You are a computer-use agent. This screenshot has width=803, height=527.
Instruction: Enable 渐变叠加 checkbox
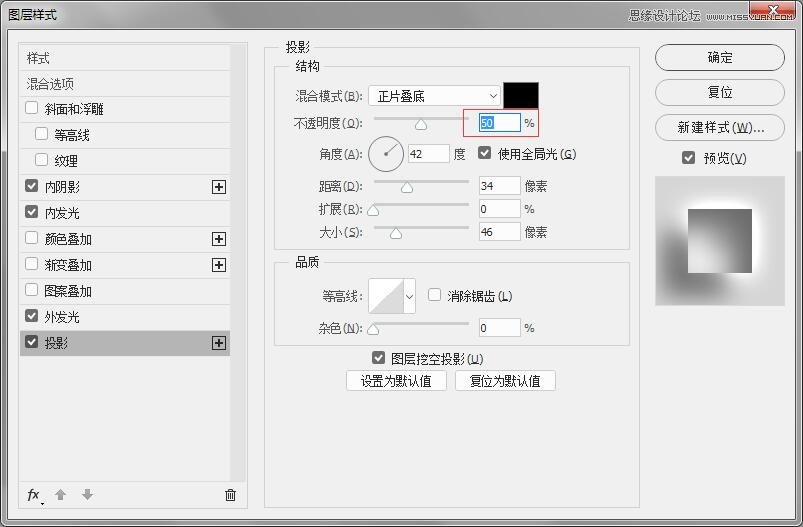pyautogui.click(x=31, y=264)
